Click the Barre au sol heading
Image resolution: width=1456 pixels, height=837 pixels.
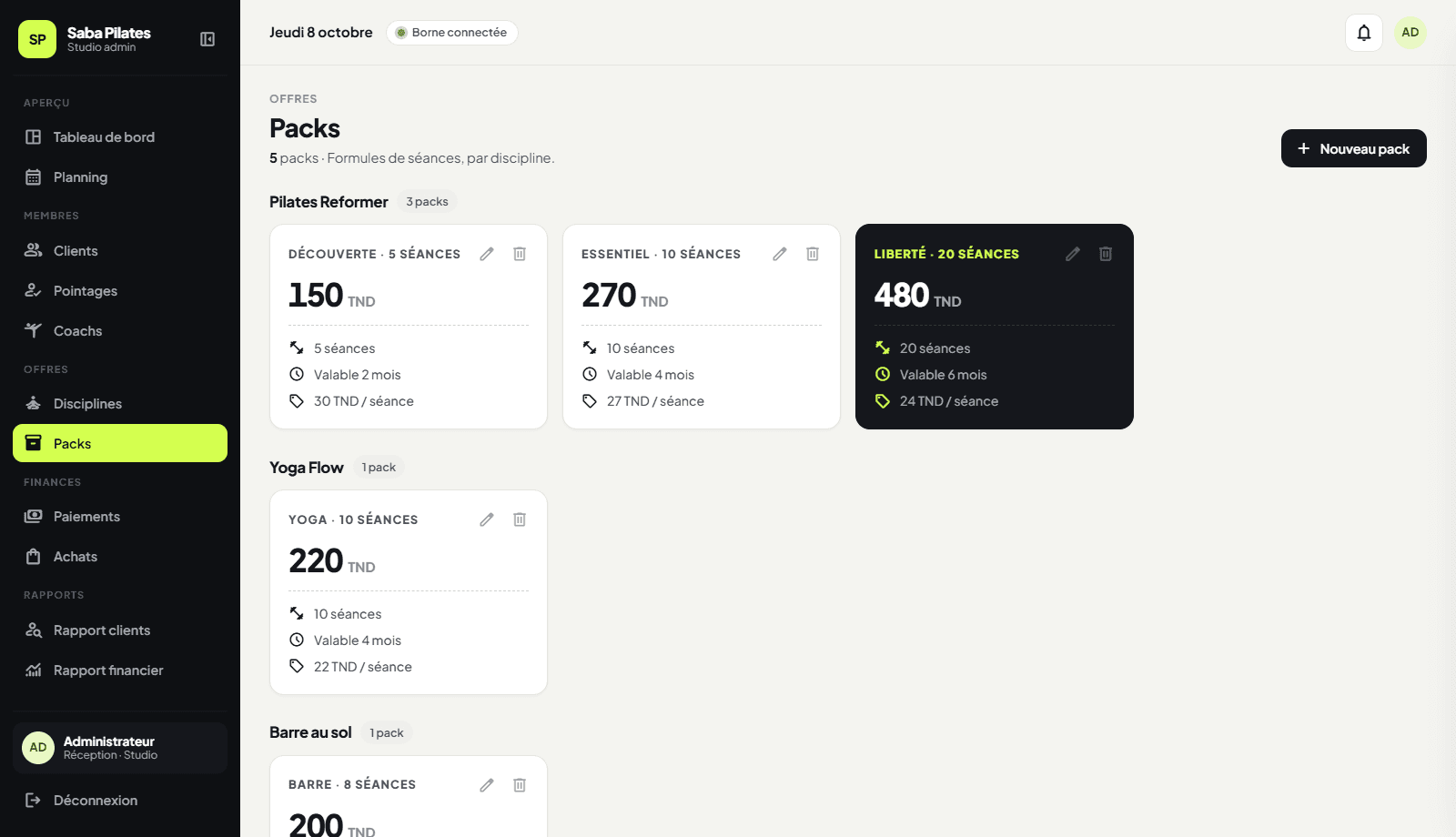pos(310,733)
